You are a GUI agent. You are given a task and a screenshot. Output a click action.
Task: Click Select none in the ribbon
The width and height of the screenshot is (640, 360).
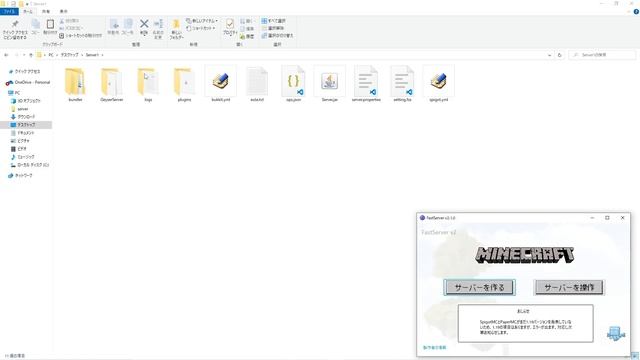(273, 28)
